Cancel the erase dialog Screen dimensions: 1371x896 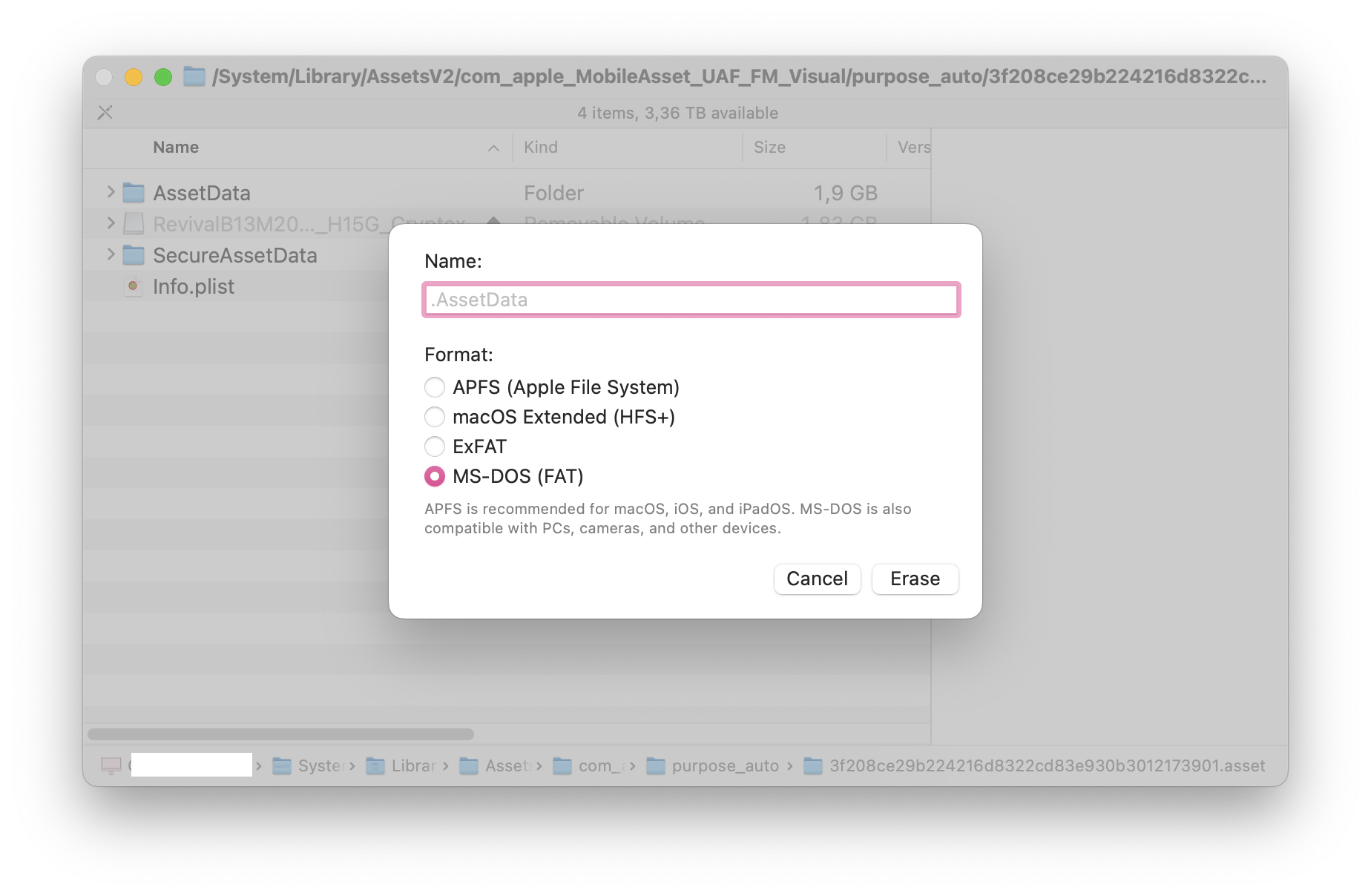click(817, 579)
